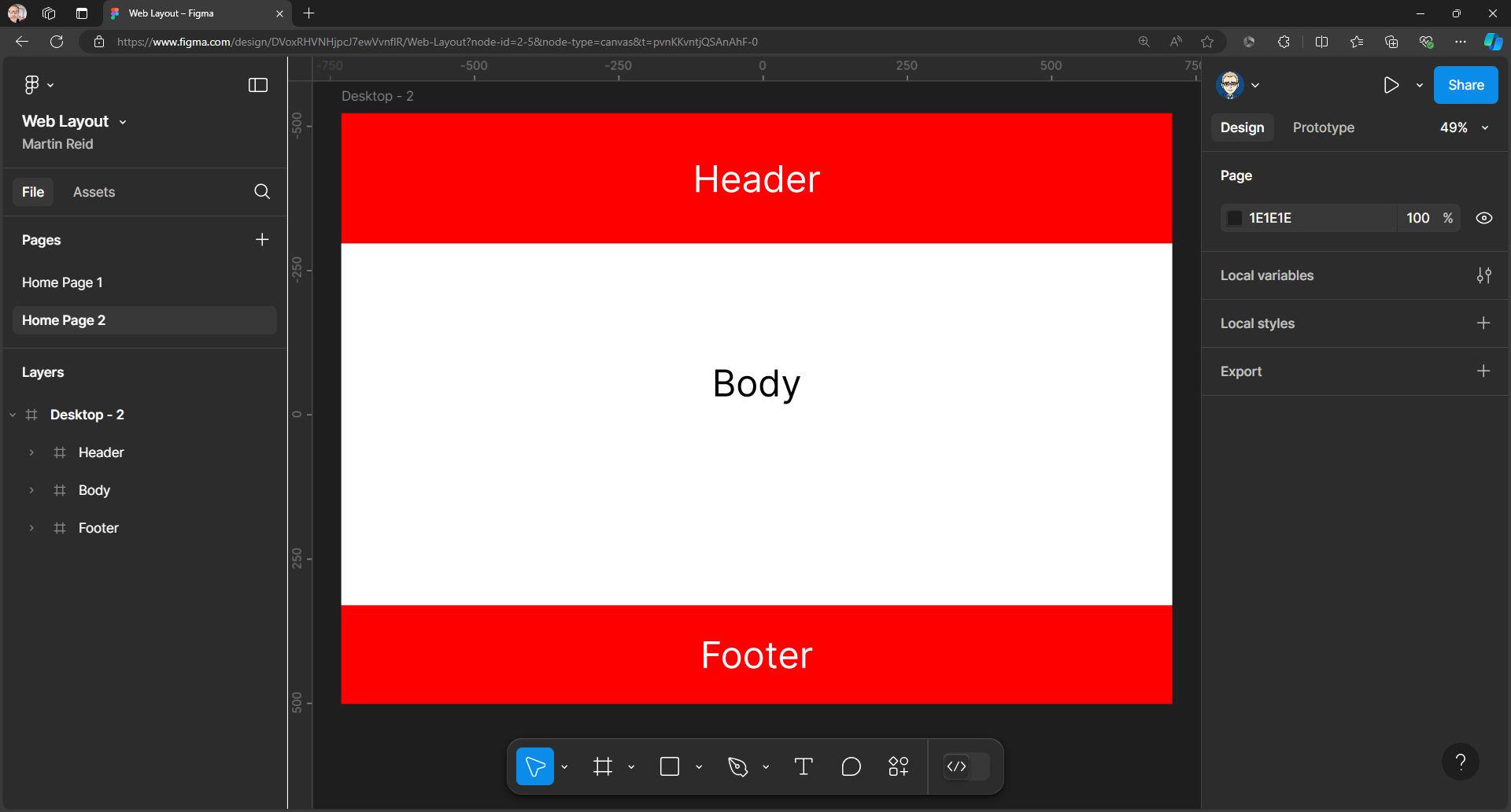Open browser settings and more menu
Viewport: 1511px width, 812px height.
point(1461,42)
